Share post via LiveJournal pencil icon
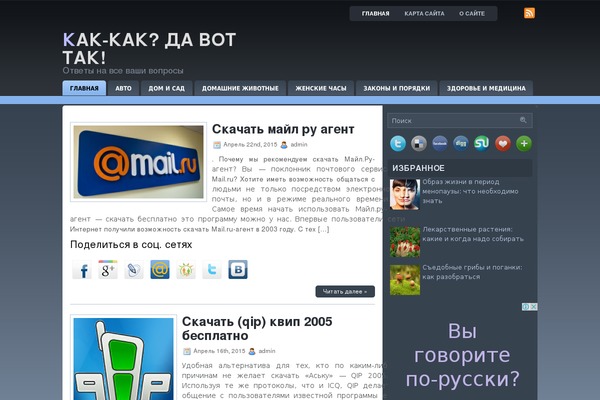 [134, 269]
